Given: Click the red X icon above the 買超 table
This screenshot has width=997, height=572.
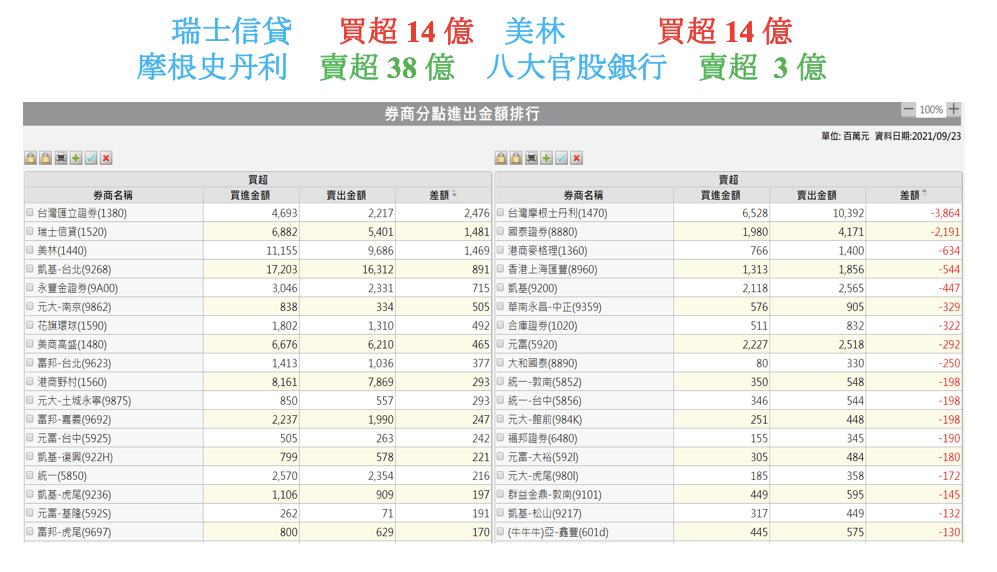Looking at the screenshot, I should [106, 158].
